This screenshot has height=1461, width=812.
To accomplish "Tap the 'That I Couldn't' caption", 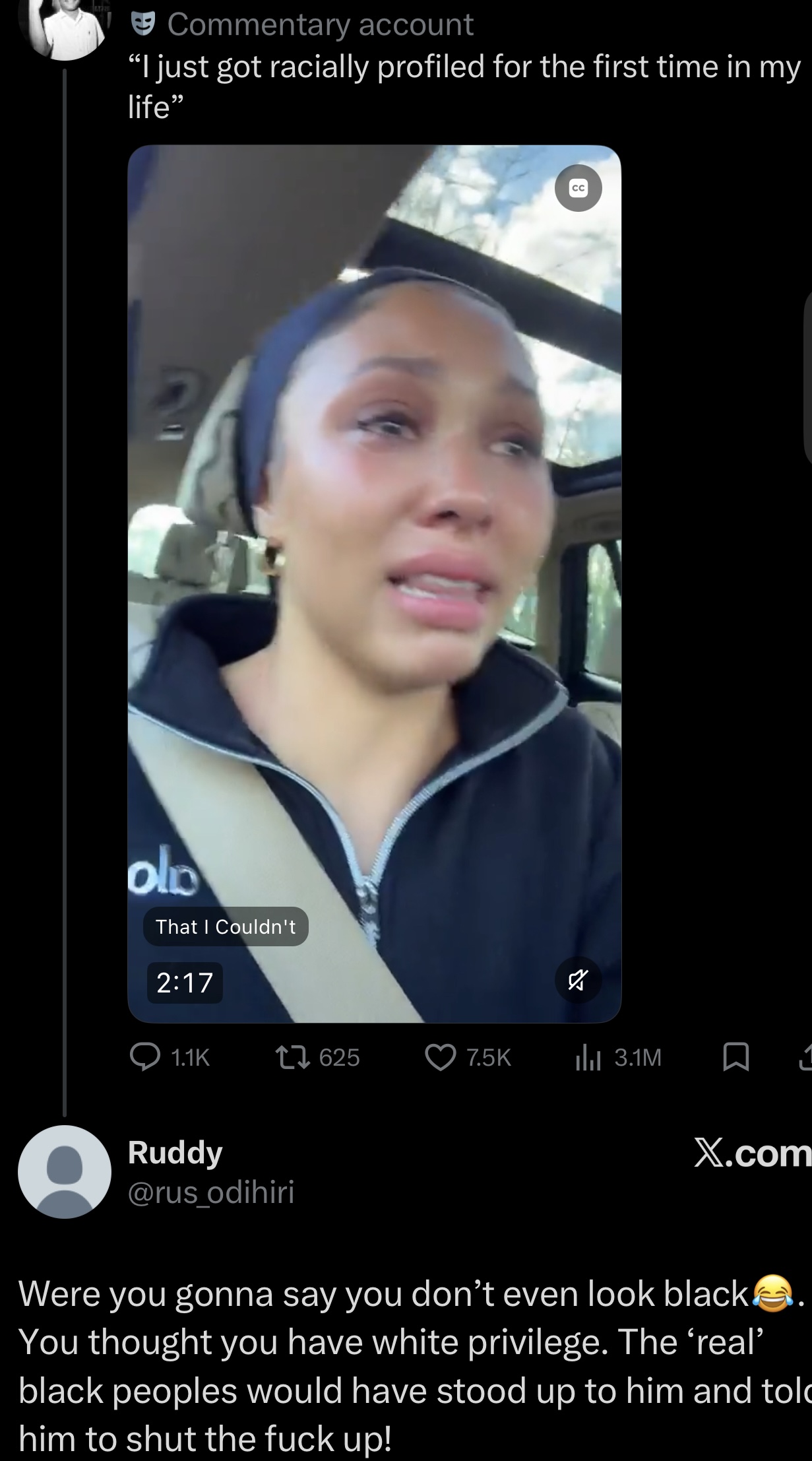I will pos(226,926).
